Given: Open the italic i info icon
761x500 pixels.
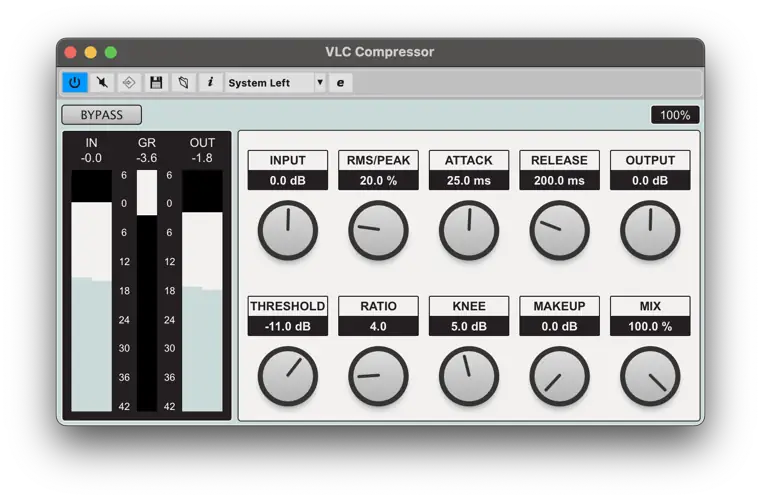Looking at the screenshot, I should click(x=210, y=82).
